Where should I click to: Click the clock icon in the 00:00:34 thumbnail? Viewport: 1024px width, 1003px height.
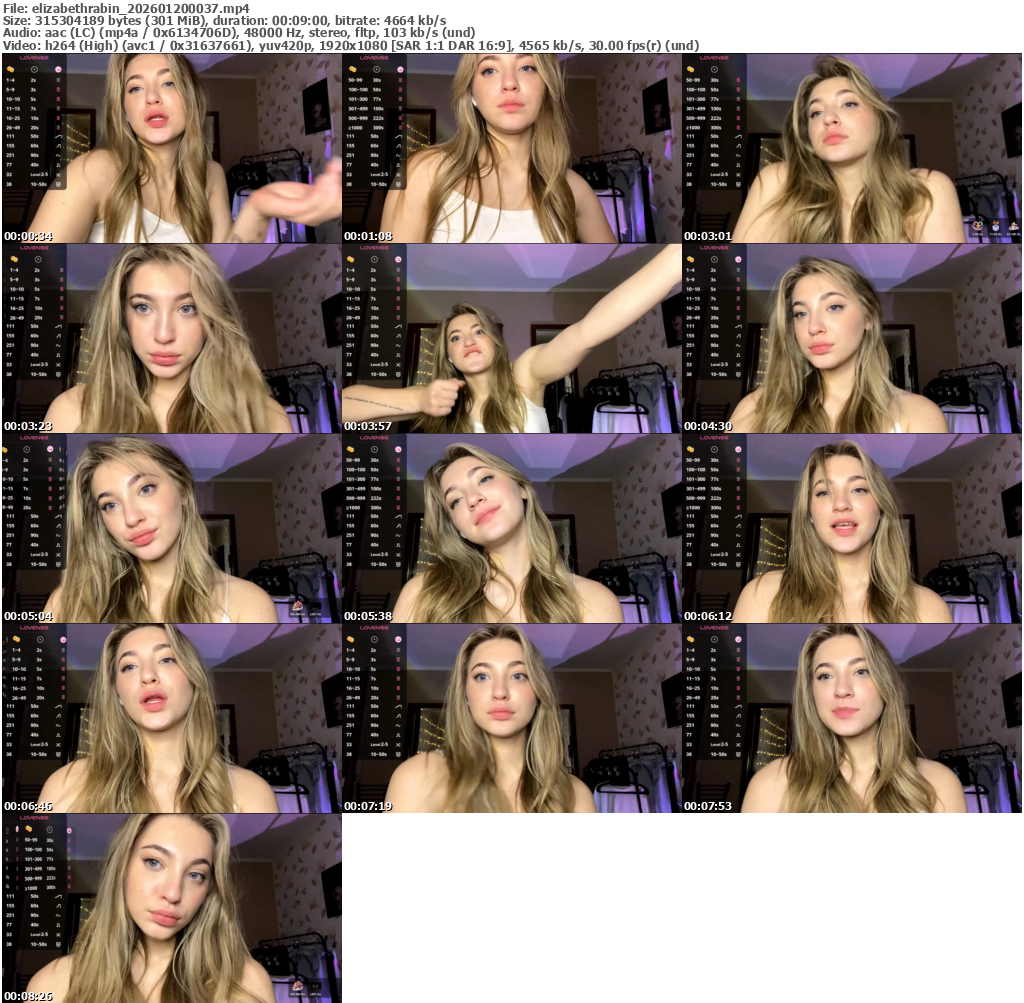36,69
